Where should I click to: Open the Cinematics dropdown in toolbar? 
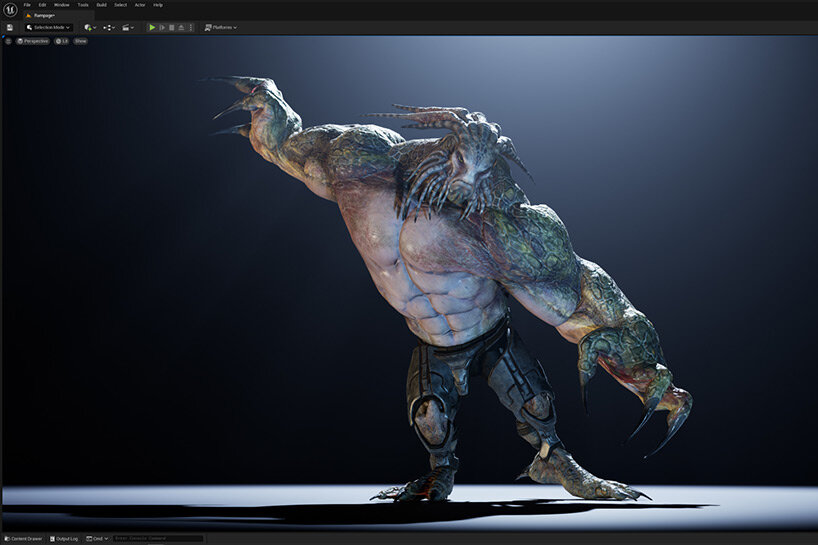[x=128, y=27]
